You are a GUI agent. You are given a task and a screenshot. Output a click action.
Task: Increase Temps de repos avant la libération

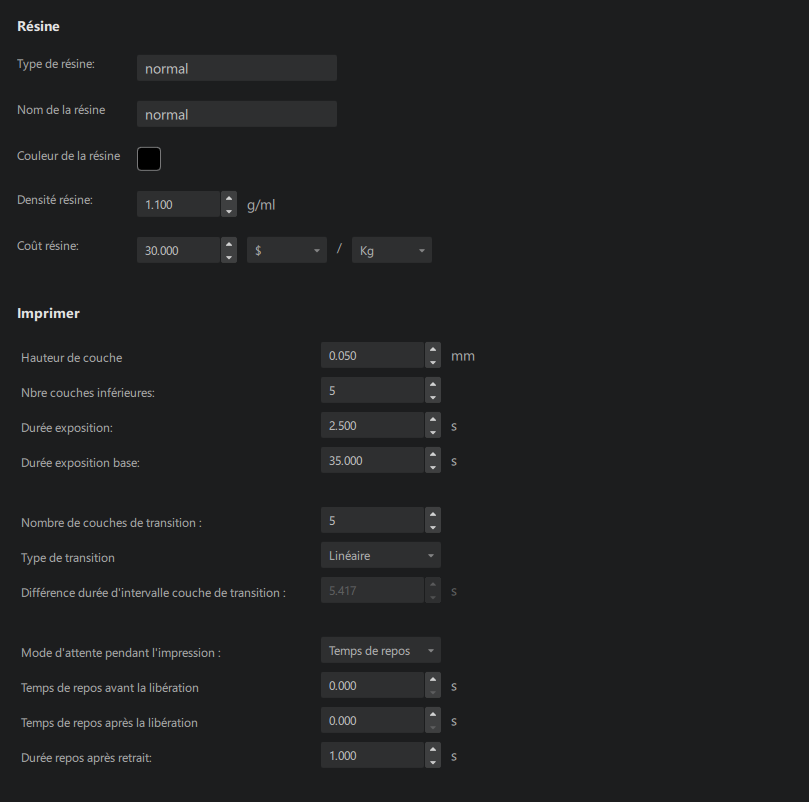coord(433,679)
